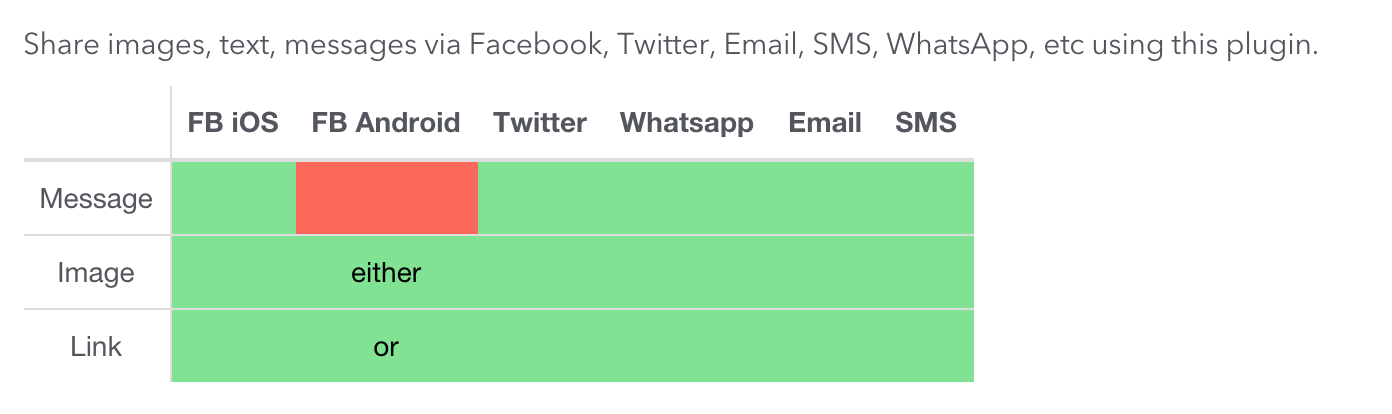
Task: Click the FB iOS column header
Action: coord(233,123)
